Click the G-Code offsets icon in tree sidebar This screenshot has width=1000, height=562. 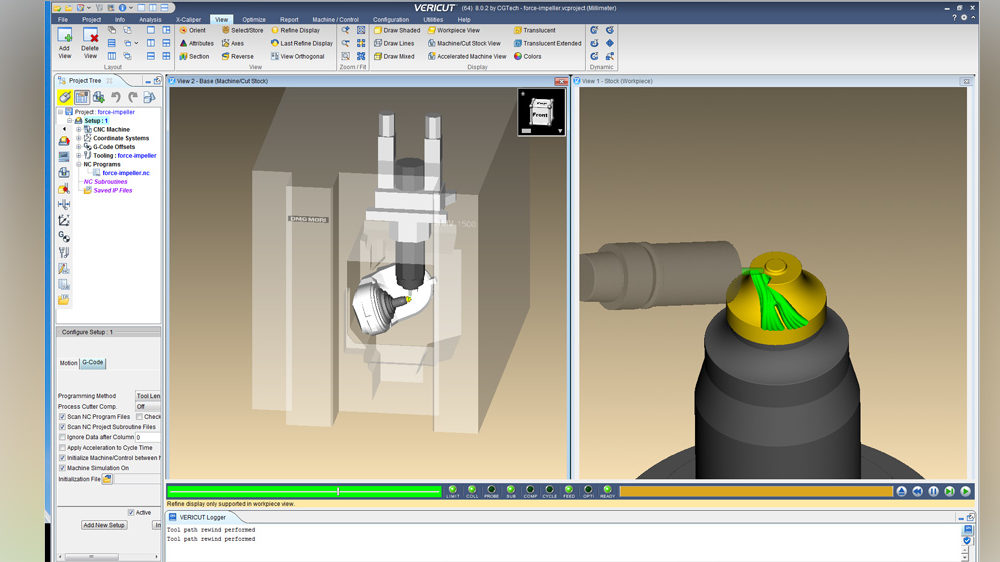[x=64, y=237]
